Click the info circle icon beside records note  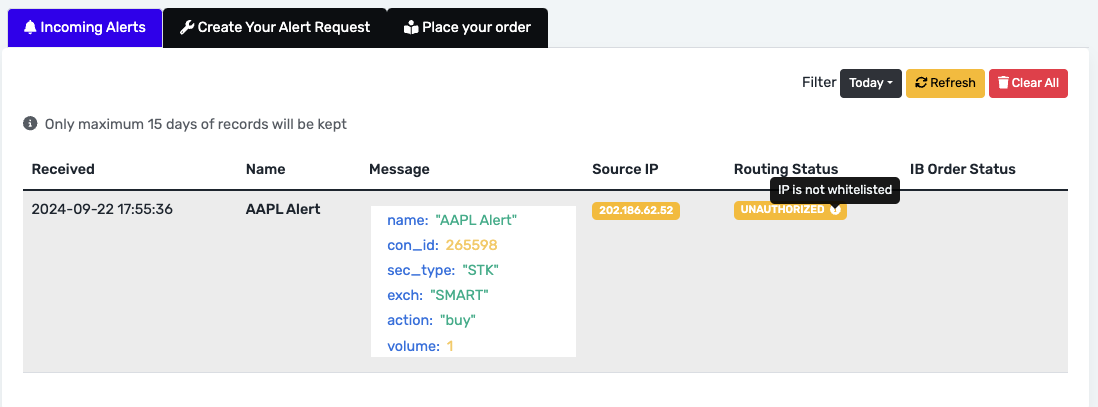click(30, 124)
